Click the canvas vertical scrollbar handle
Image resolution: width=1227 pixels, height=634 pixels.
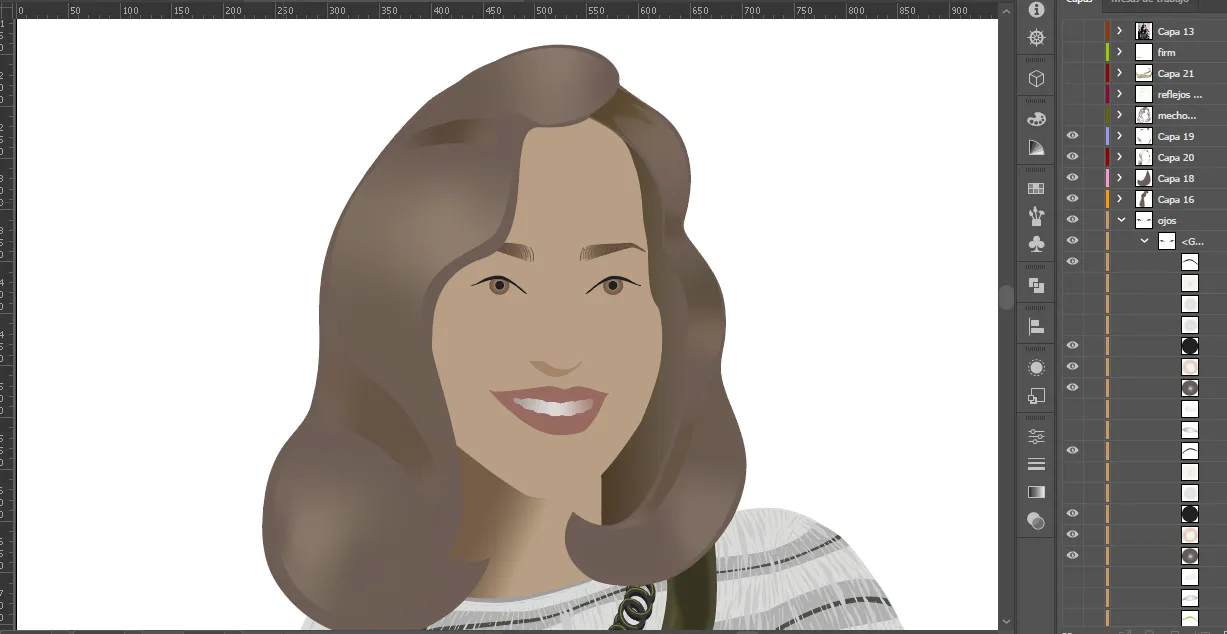pos(1006,297)
